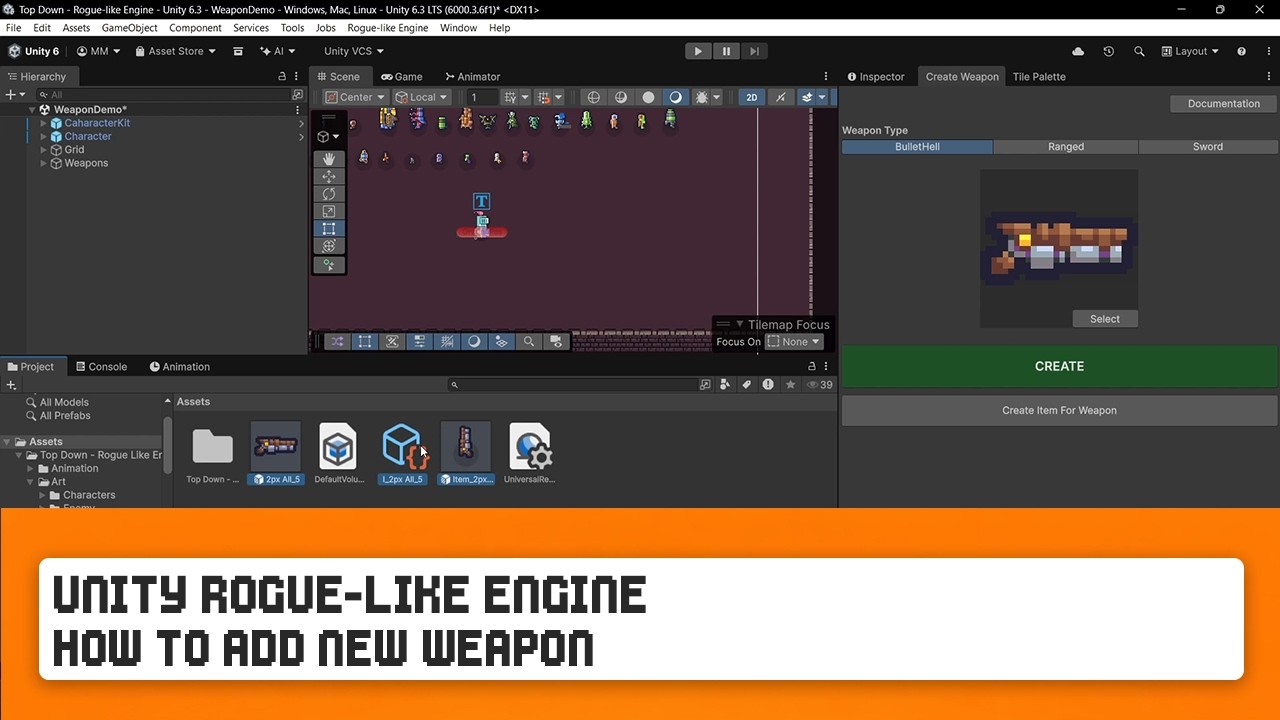Open the Asset Store dropdown

175,51
